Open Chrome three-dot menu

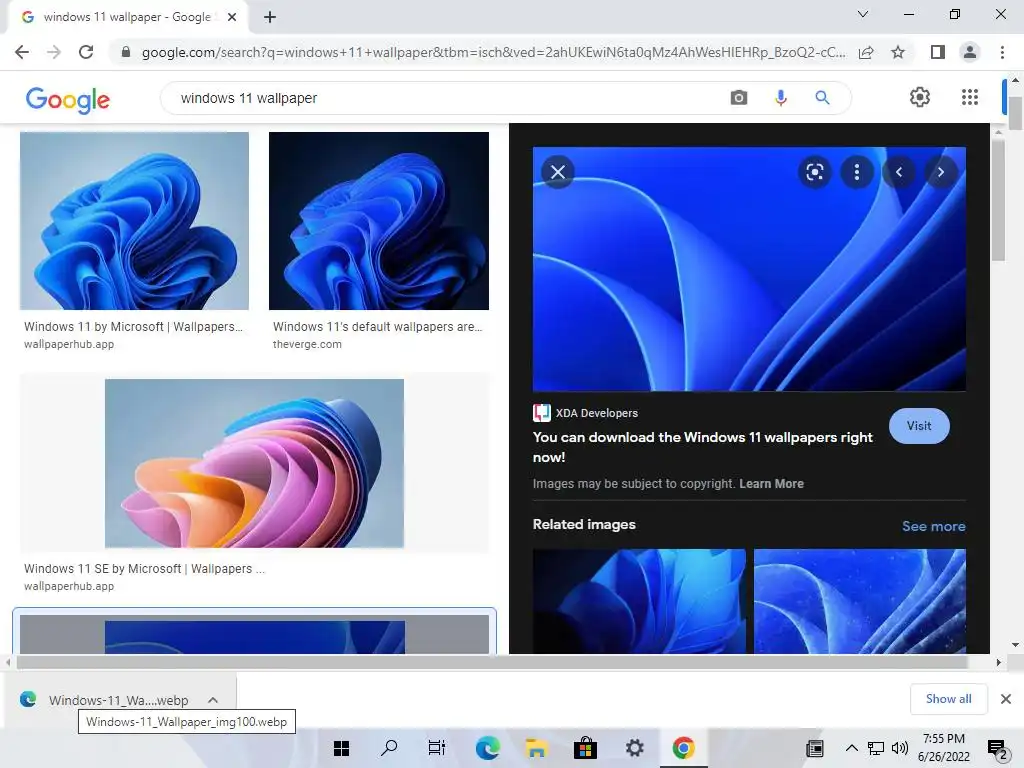tap(1002, 52)
